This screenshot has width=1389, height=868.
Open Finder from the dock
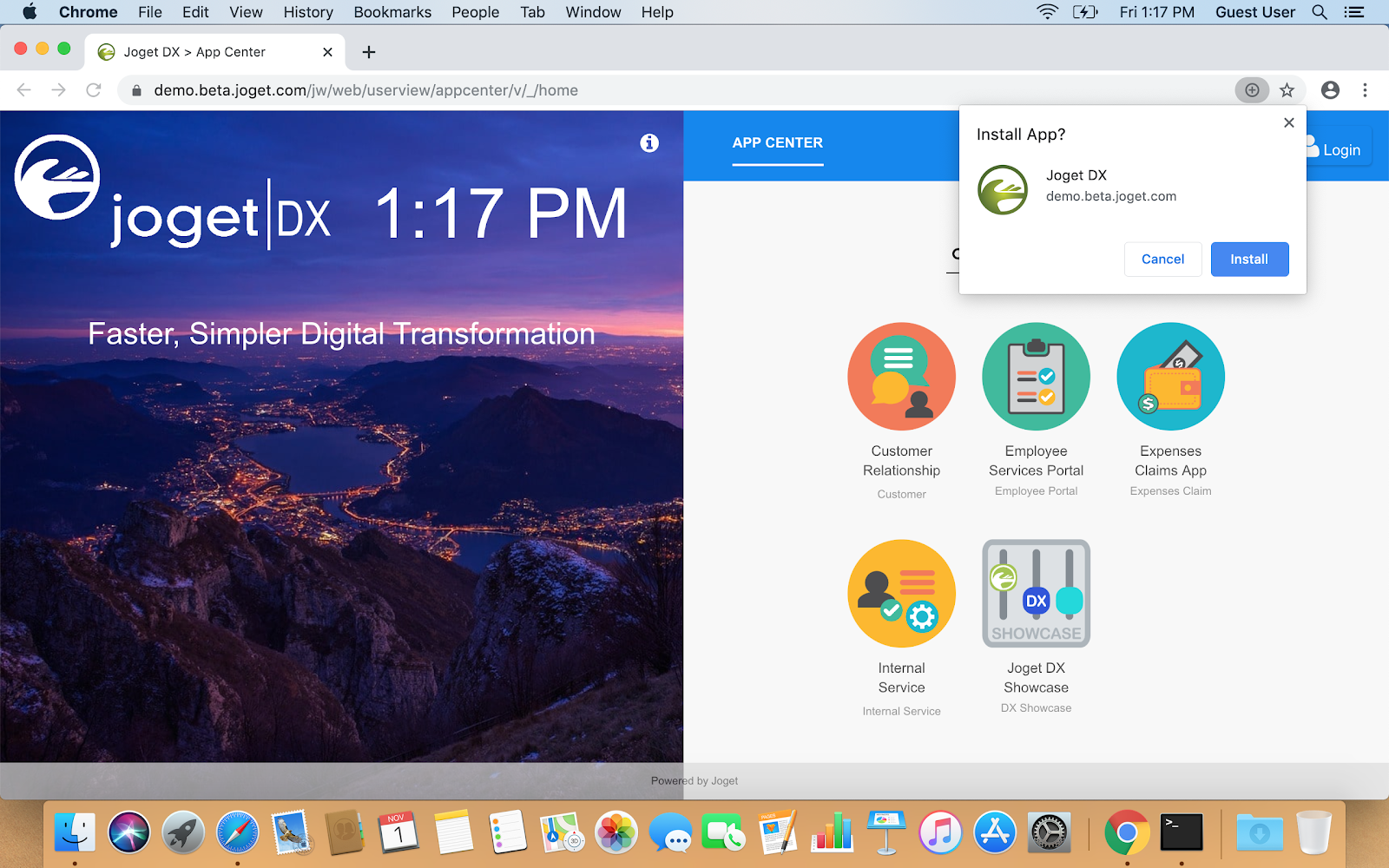(x=75, y=833)
